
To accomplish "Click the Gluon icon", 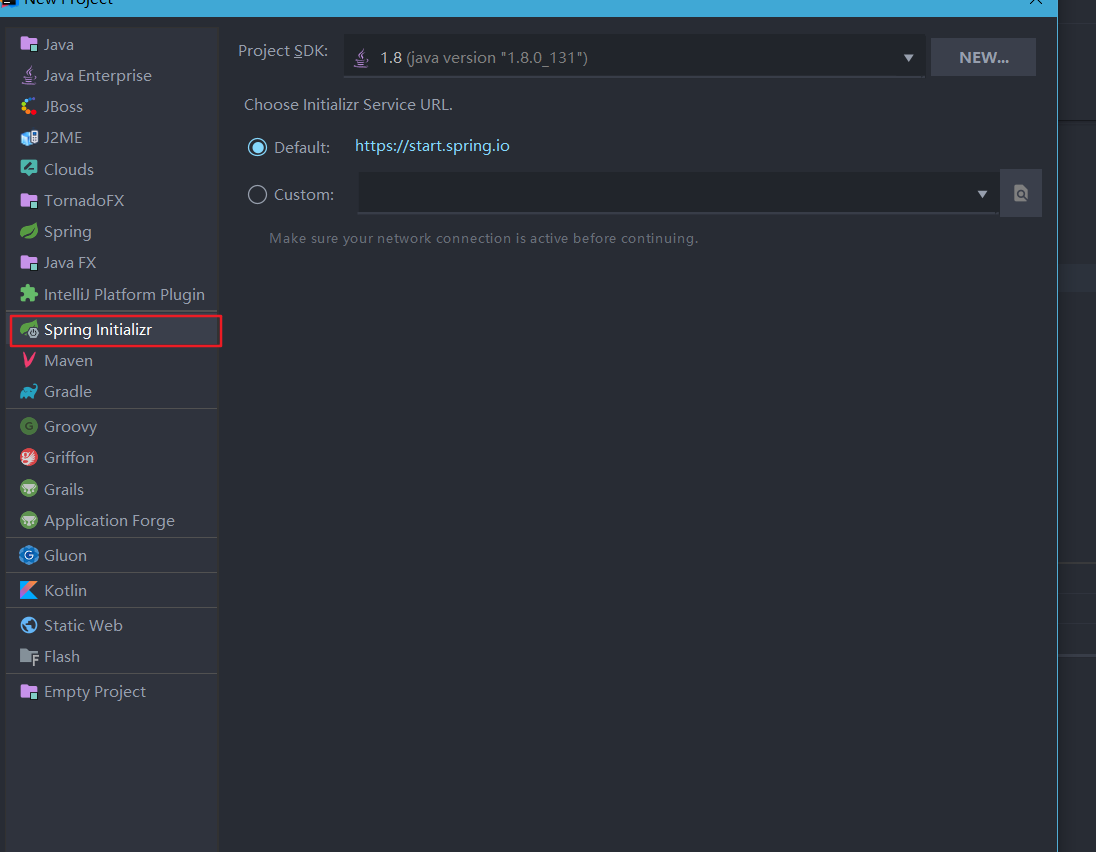I will pyautogui.click(x=29, y=555).
